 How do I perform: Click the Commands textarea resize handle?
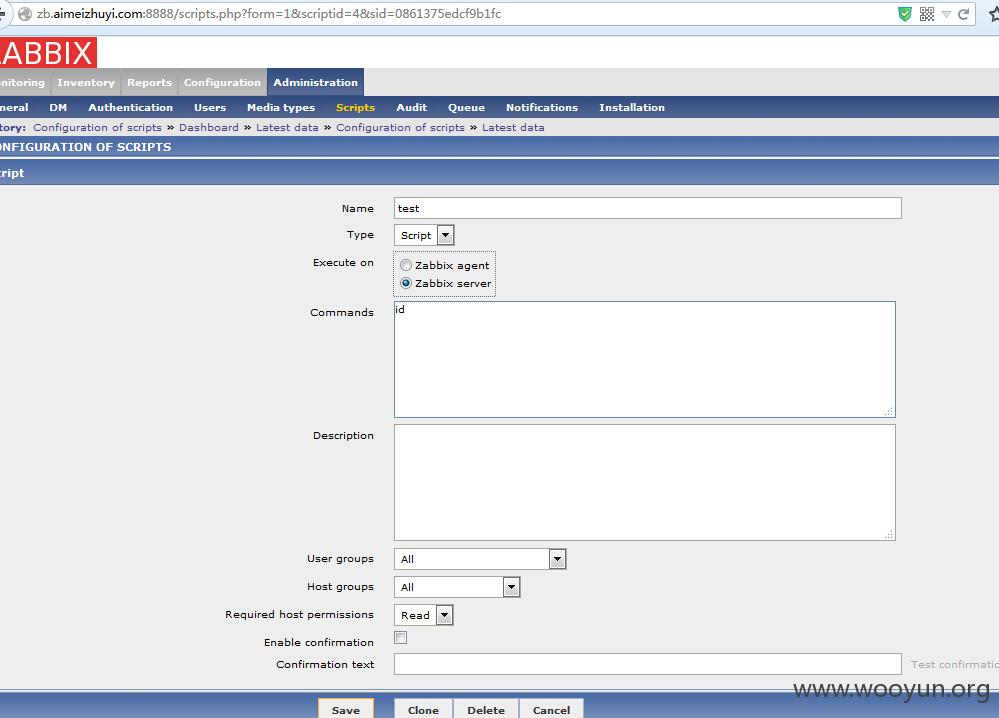point(889,412)
